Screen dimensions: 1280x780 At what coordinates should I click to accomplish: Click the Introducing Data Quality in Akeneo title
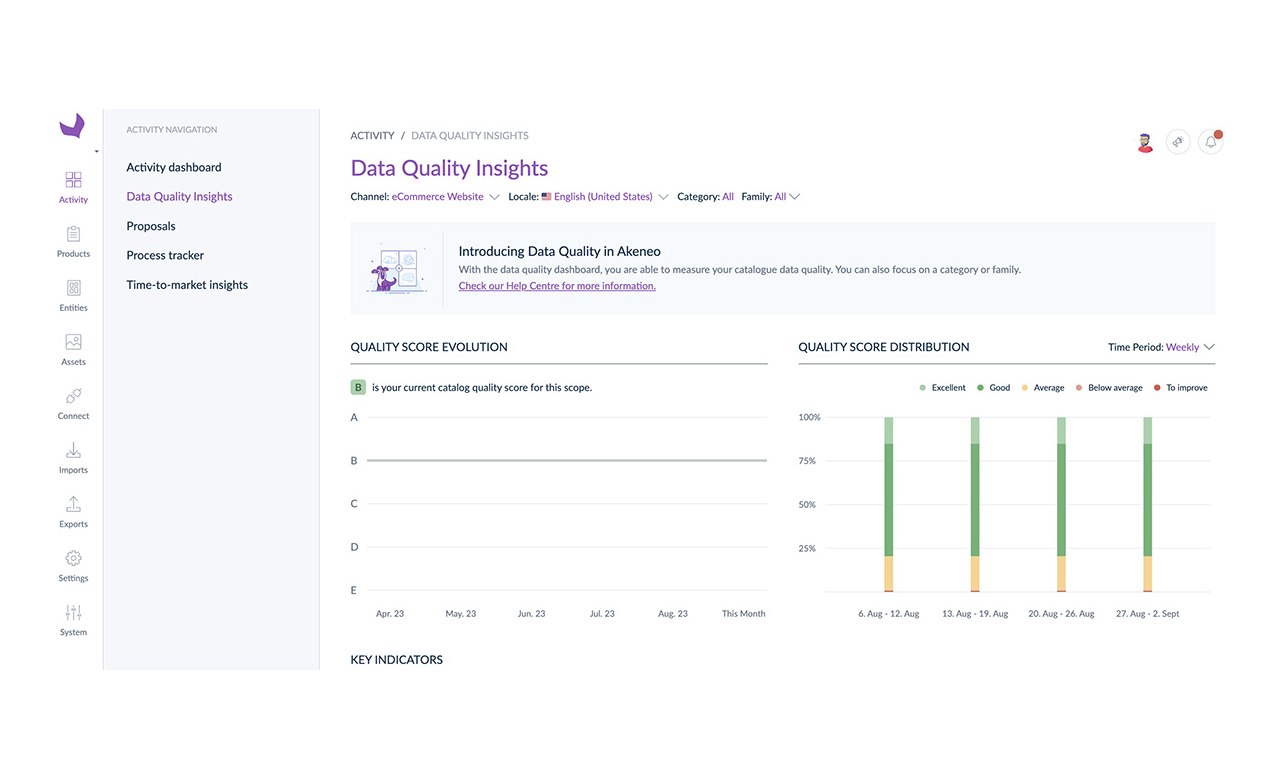click(x=560, y=251)
